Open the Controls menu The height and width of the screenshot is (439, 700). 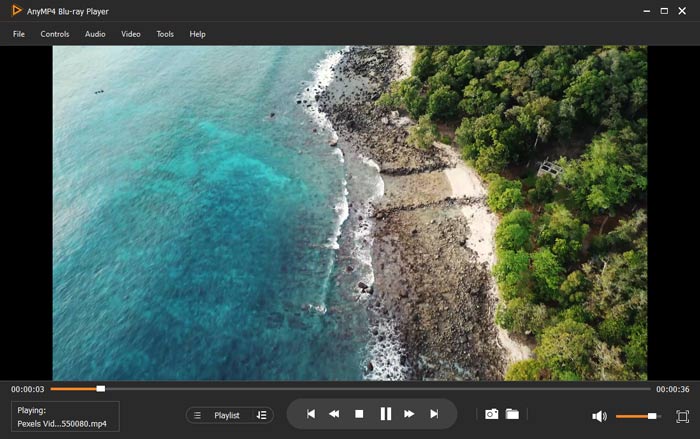(x=55, y=34)
